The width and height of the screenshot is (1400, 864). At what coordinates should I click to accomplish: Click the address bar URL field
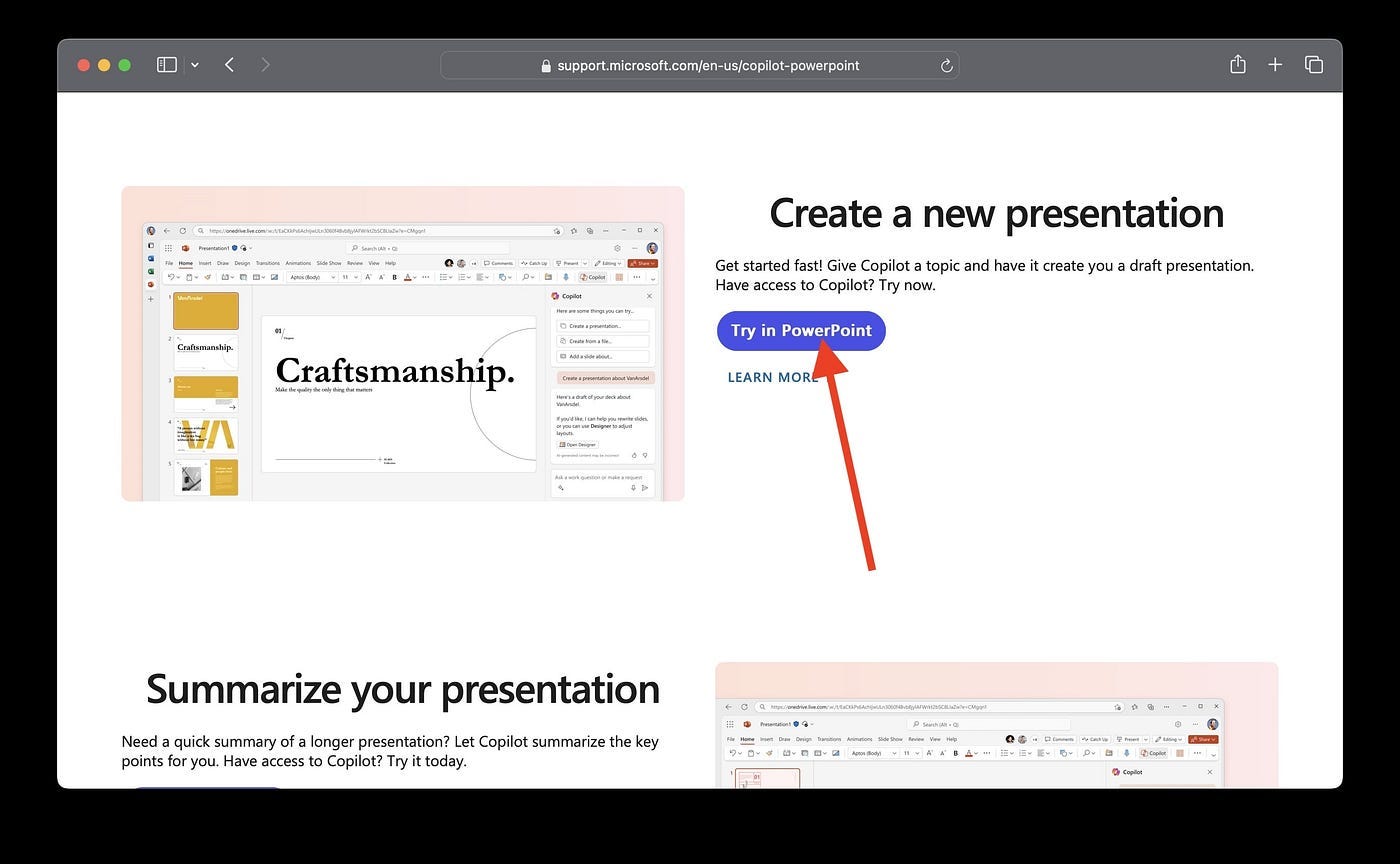tap(700, 65)
